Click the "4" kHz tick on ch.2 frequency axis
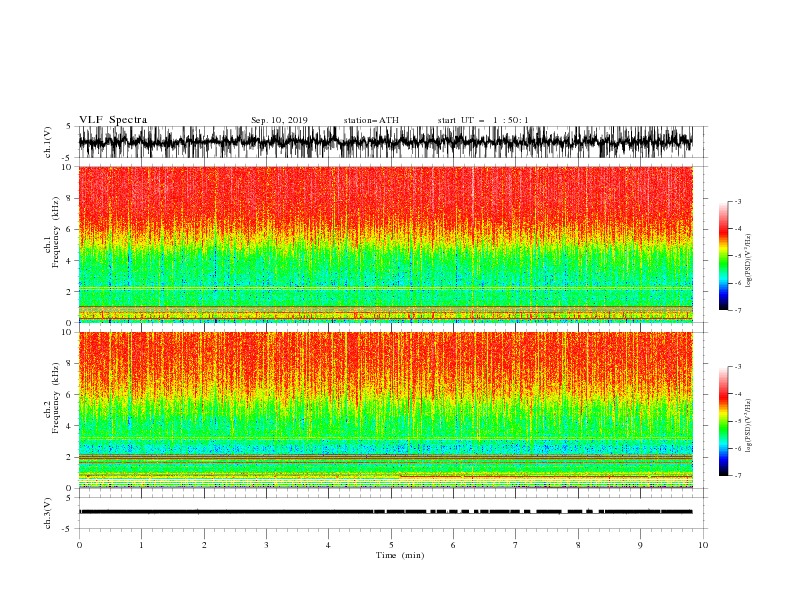The height and width of the screenshot is (612, 792). tap(70, 426)
